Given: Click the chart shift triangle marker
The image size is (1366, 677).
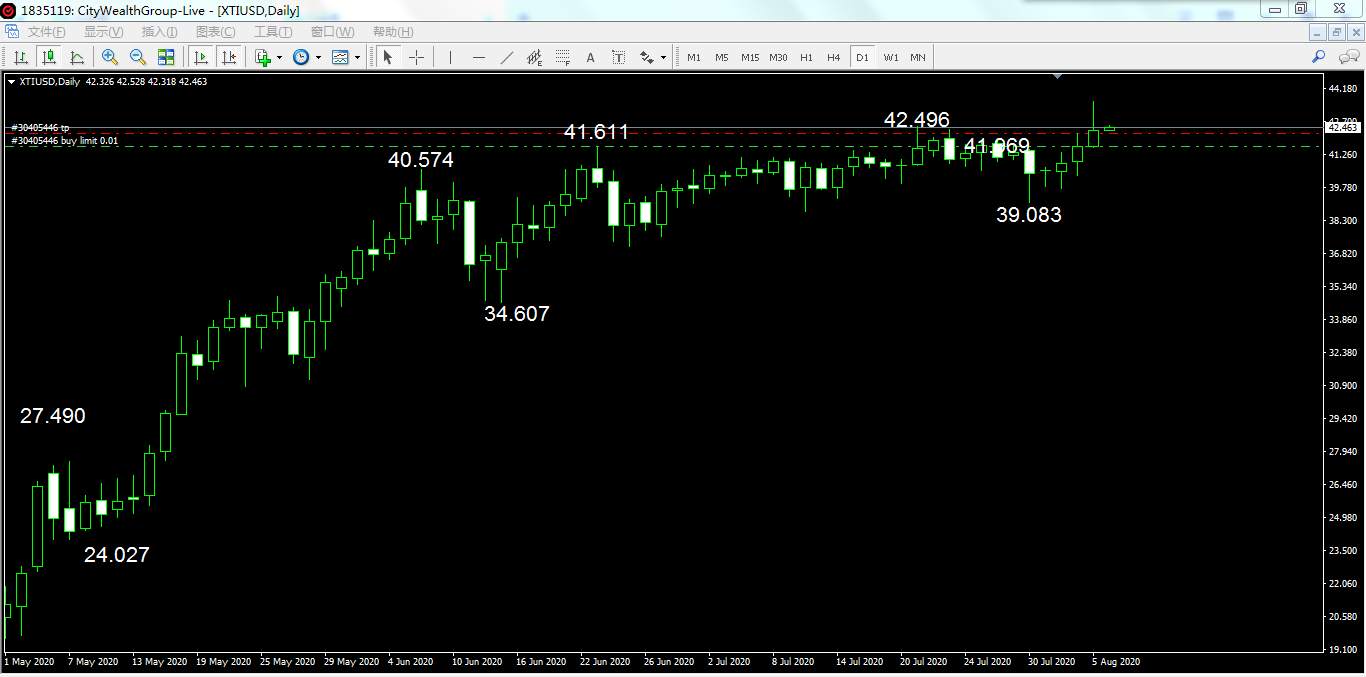Looking at the screenshot, I should coord(1058,75).
